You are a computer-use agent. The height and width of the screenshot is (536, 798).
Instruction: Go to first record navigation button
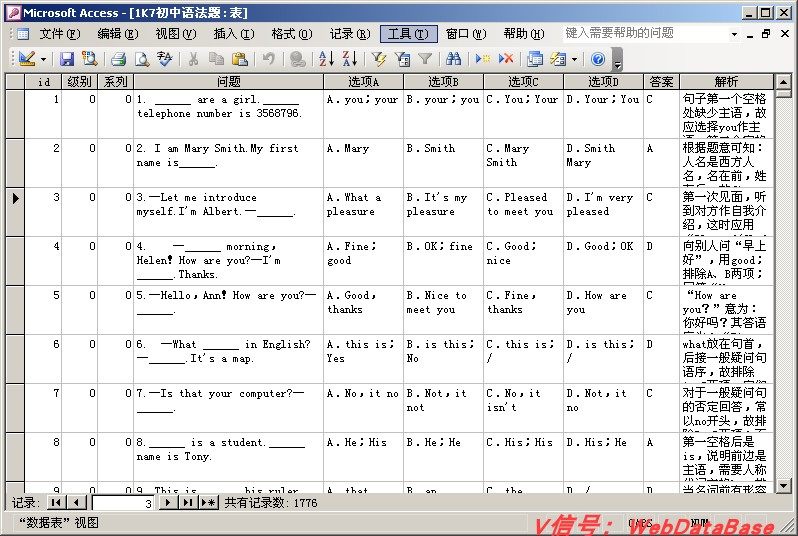click(x=56, y=502)
